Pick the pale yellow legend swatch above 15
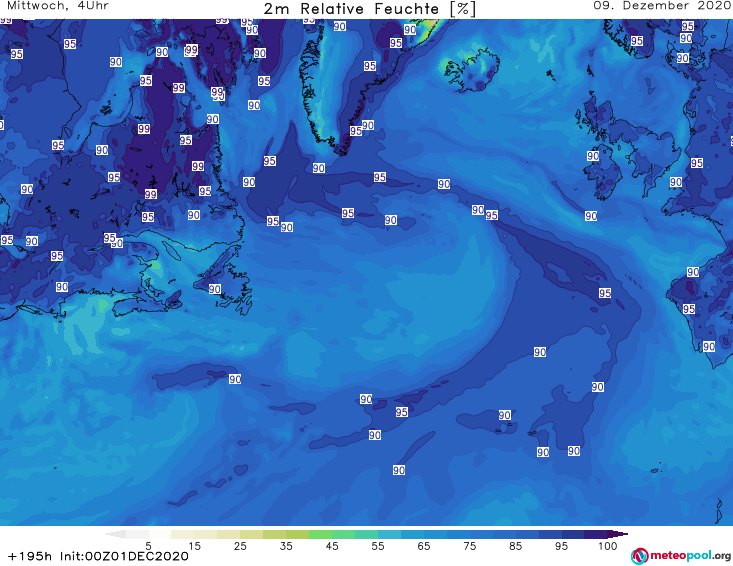733x566 pixels. pyautogui.click(x=183, y=534)
